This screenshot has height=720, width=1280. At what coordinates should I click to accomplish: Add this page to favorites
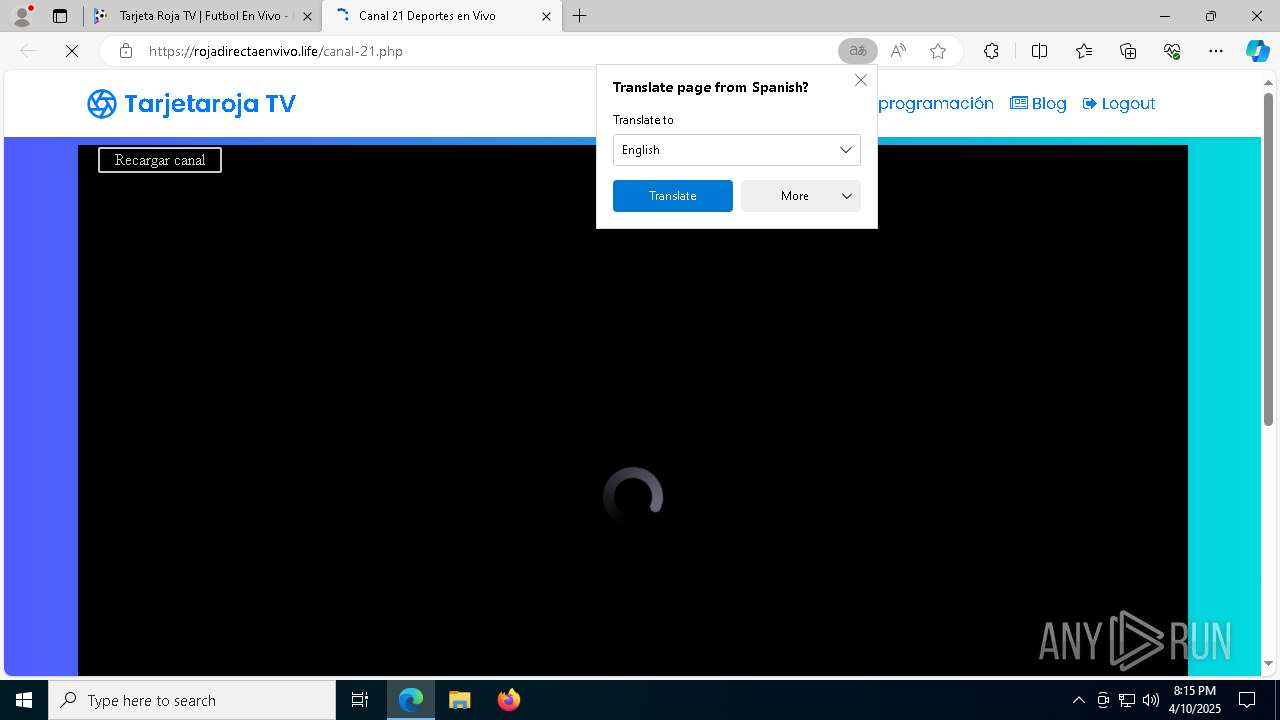pyautogui.click(x=938, y=51)
